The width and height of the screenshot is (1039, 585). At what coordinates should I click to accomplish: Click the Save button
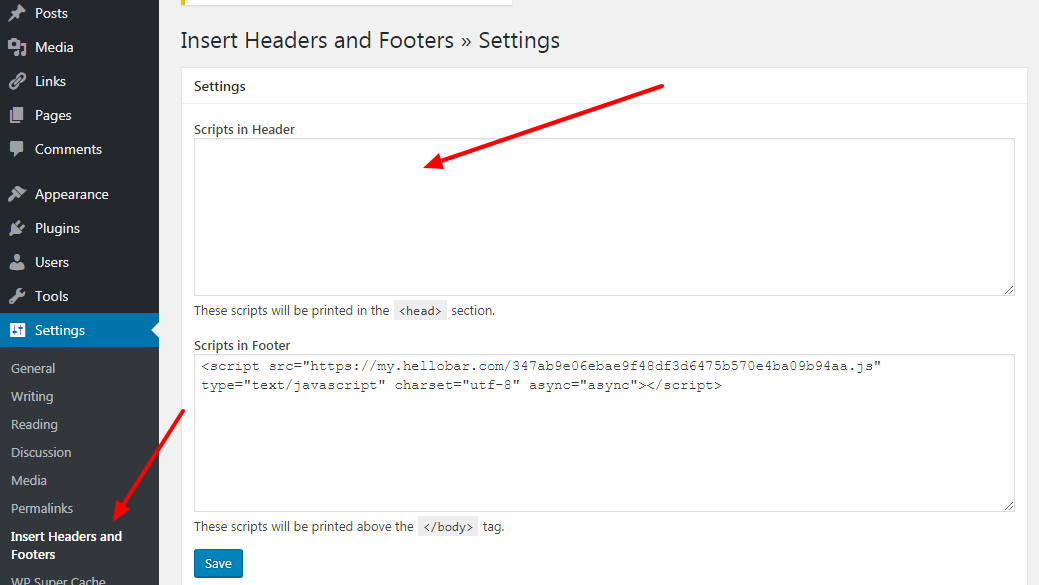pyautogui.click(x=218, y=563)
